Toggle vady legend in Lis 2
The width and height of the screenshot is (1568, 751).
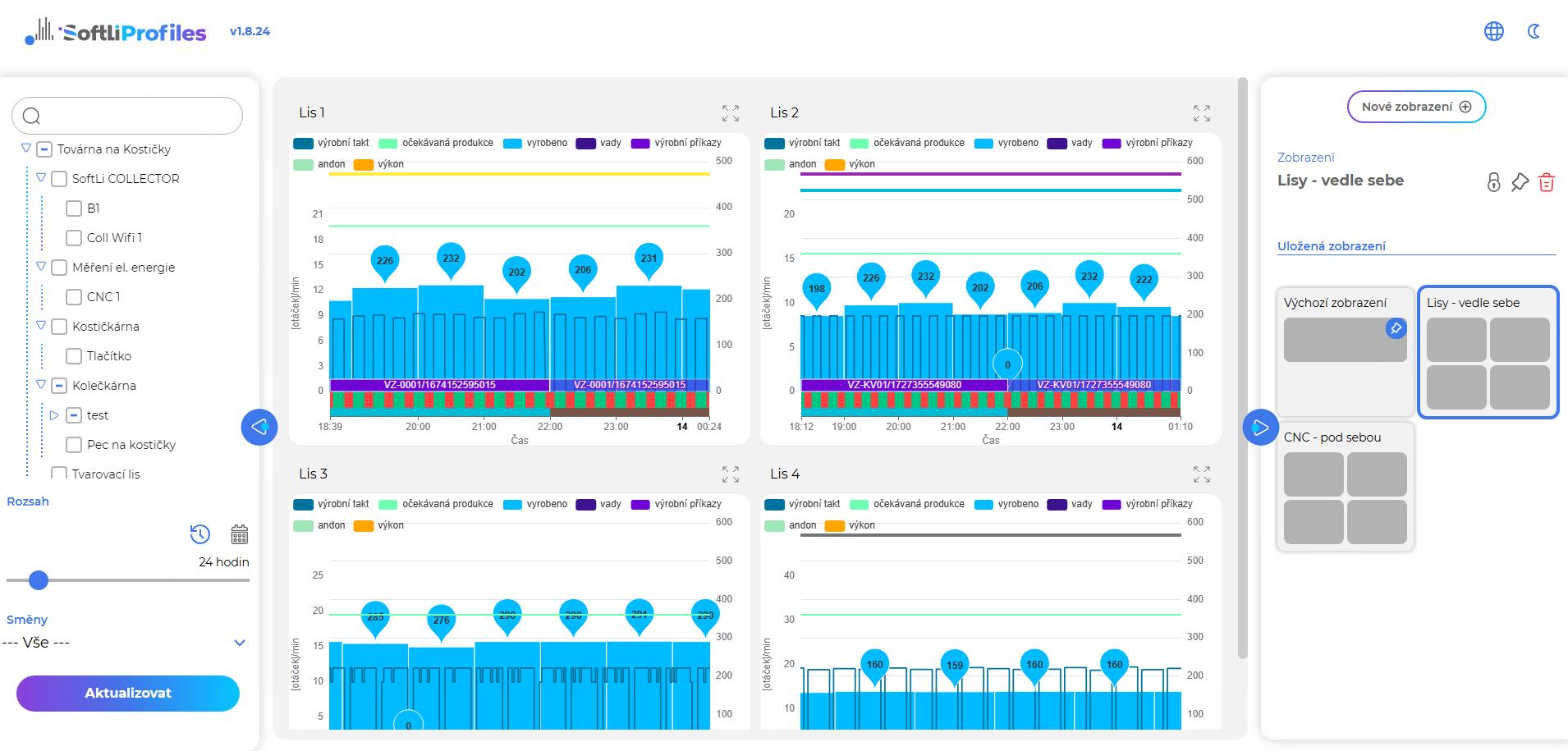[x=1070, y=143]
